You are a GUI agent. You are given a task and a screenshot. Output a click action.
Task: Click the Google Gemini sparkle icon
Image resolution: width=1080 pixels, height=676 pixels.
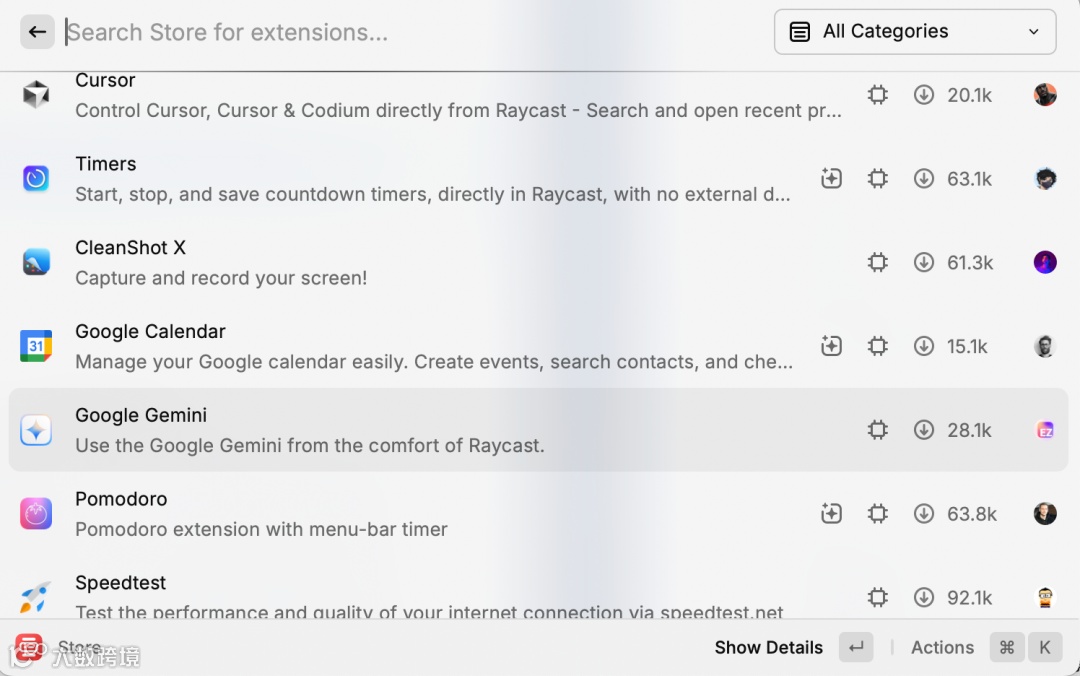click(x=36, y=430)
